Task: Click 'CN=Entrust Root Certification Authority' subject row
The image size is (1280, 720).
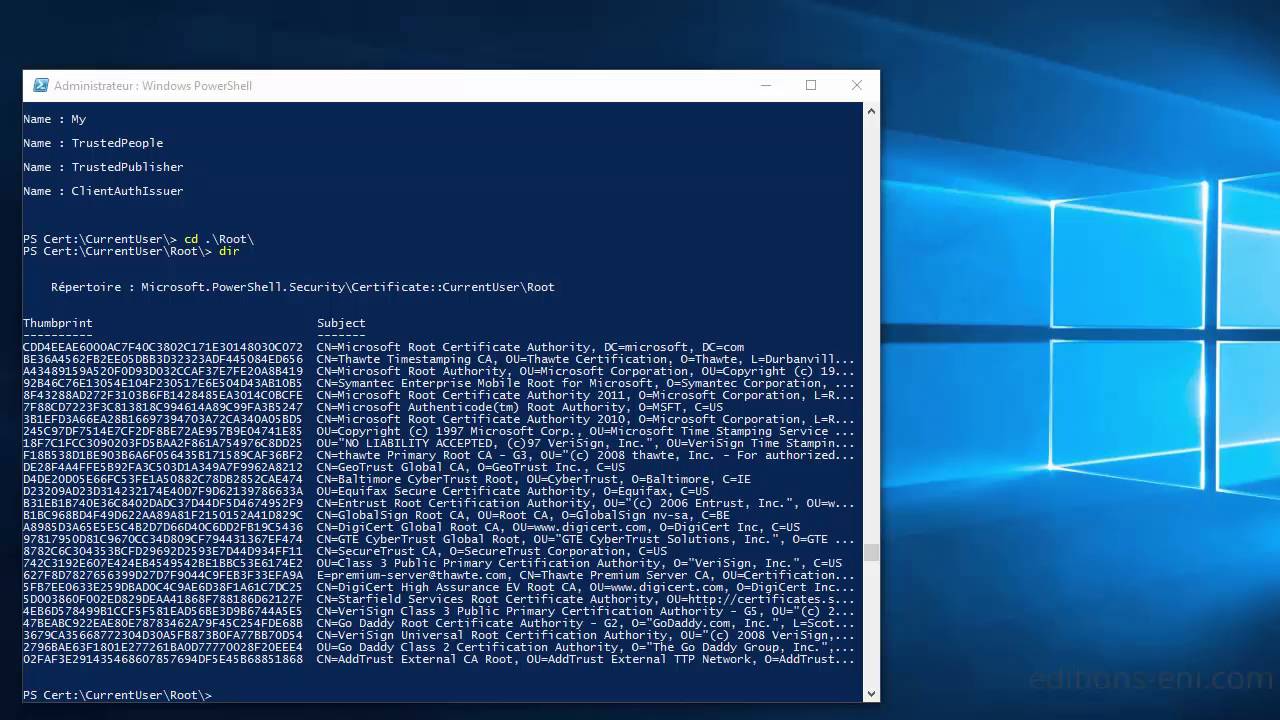Action: (586, 503)
